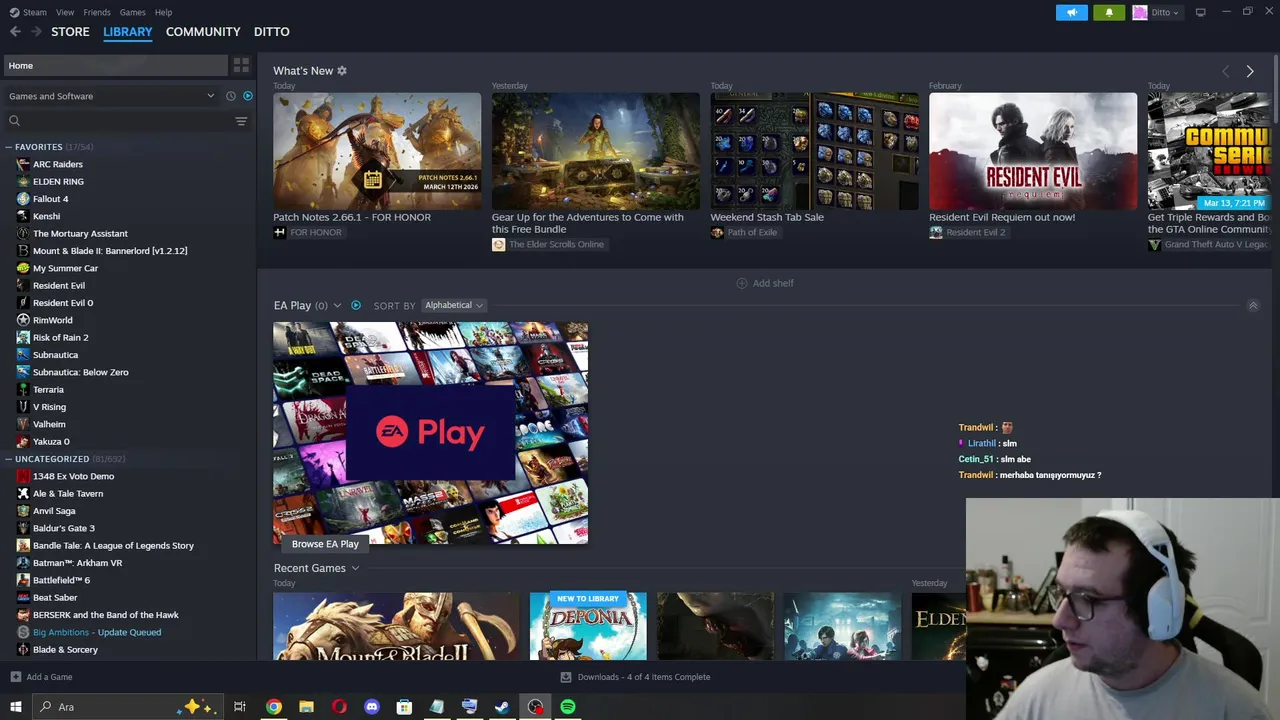The image size is (1280, 720).
Task: Open File Explorer from the taskbar
Action: pos(306,707)
